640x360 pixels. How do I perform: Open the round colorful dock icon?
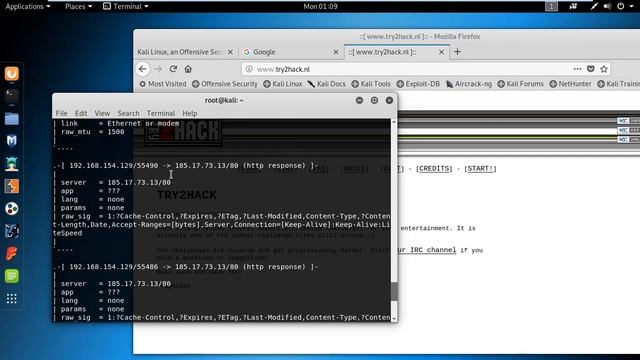12,209
